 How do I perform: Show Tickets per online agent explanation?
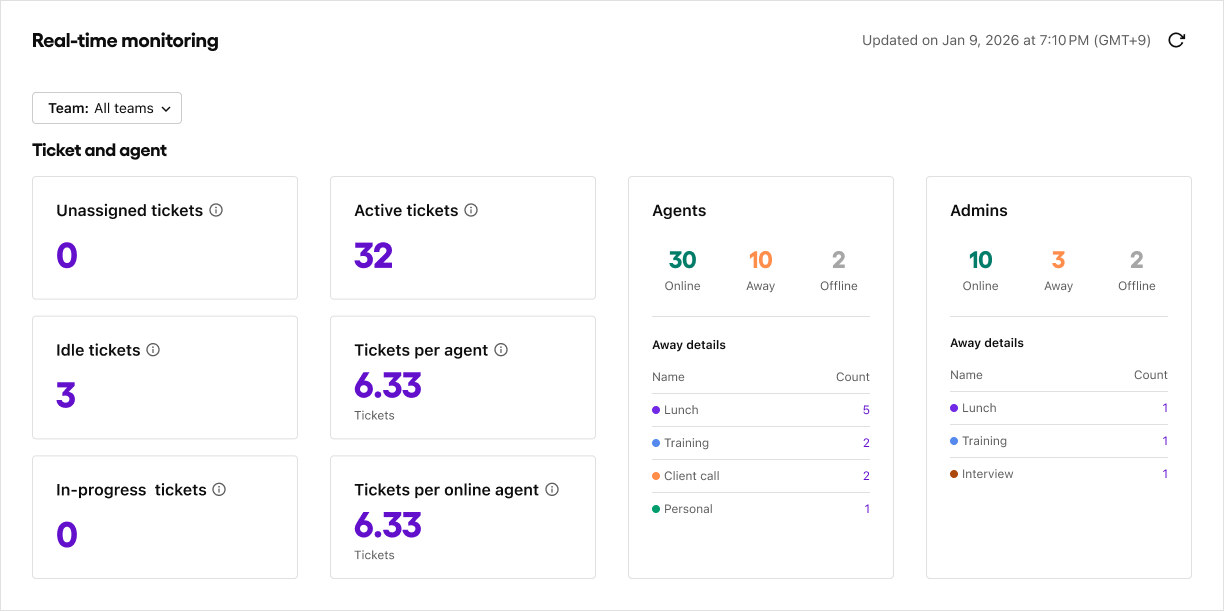coord(550,490)
